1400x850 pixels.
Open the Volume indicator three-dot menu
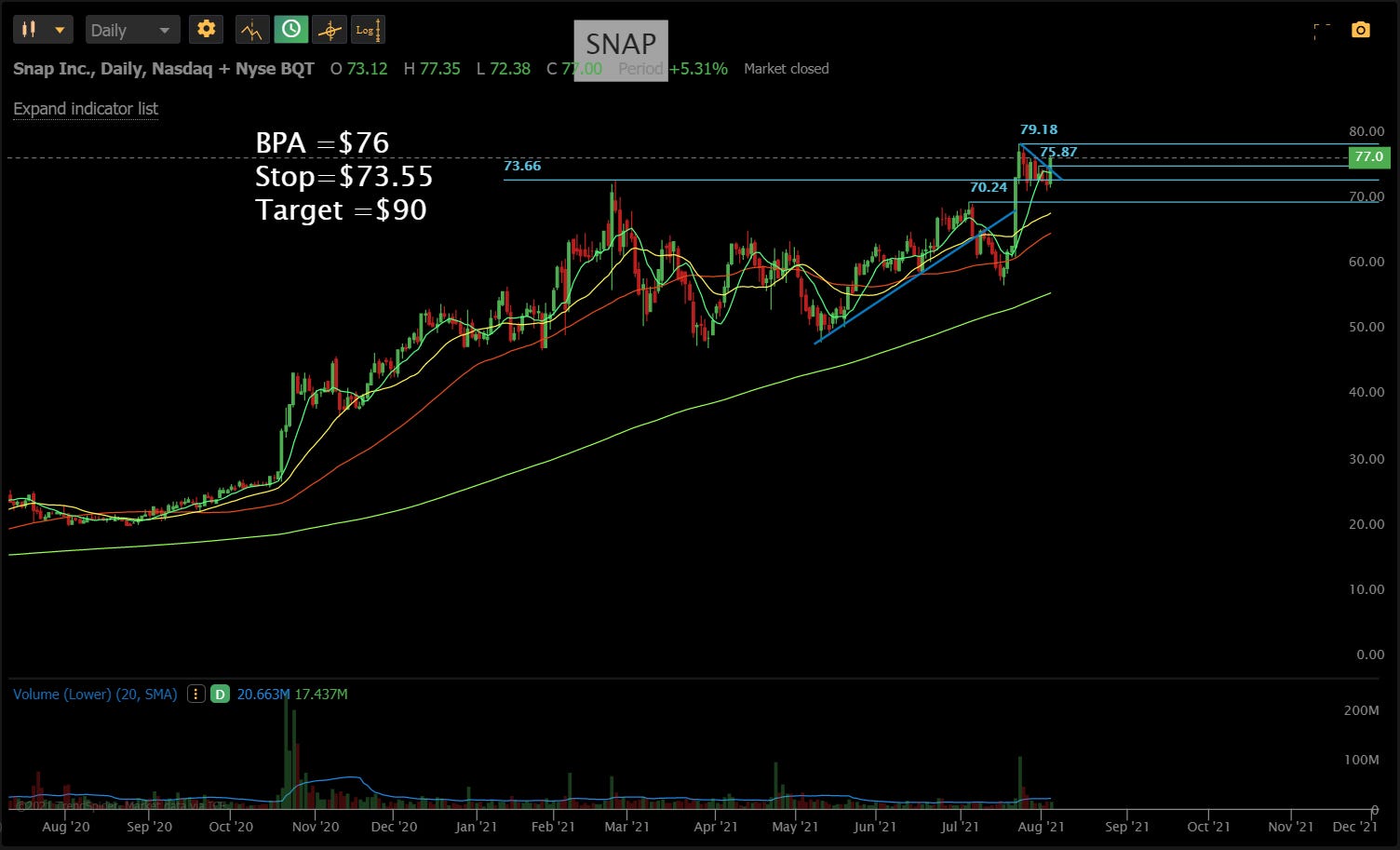195,694
